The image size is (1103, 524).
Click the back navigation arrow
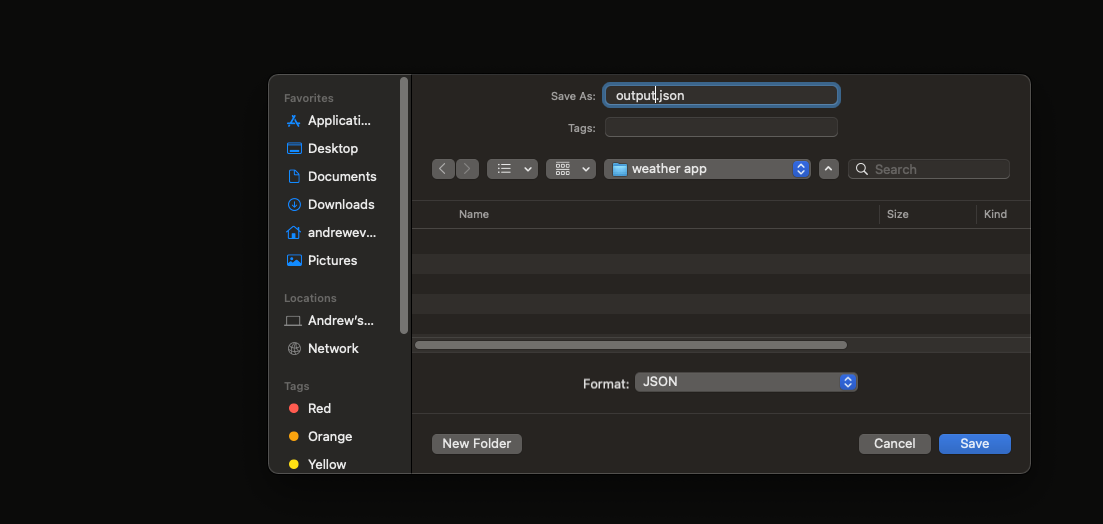pos(443,169)
